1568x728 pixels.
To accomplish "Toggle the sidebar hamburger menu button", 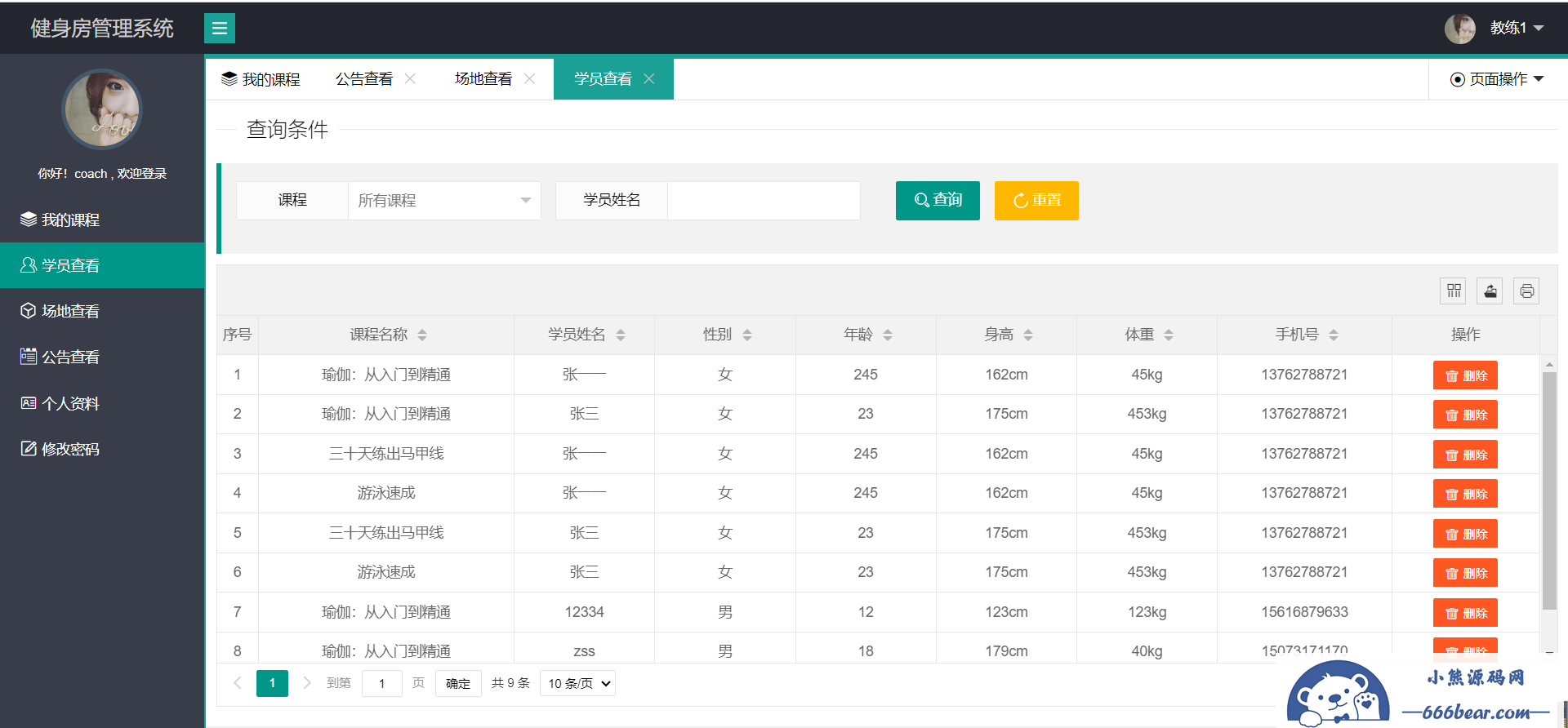I will pos(220,29).
